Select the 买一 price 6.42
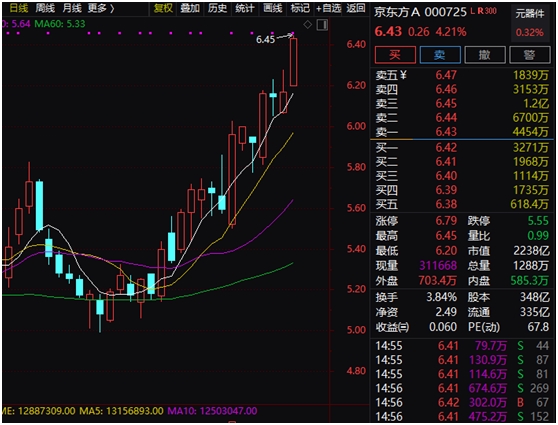Image resolution: width=558 pixels, height=425 pixels. coord(446,147)
